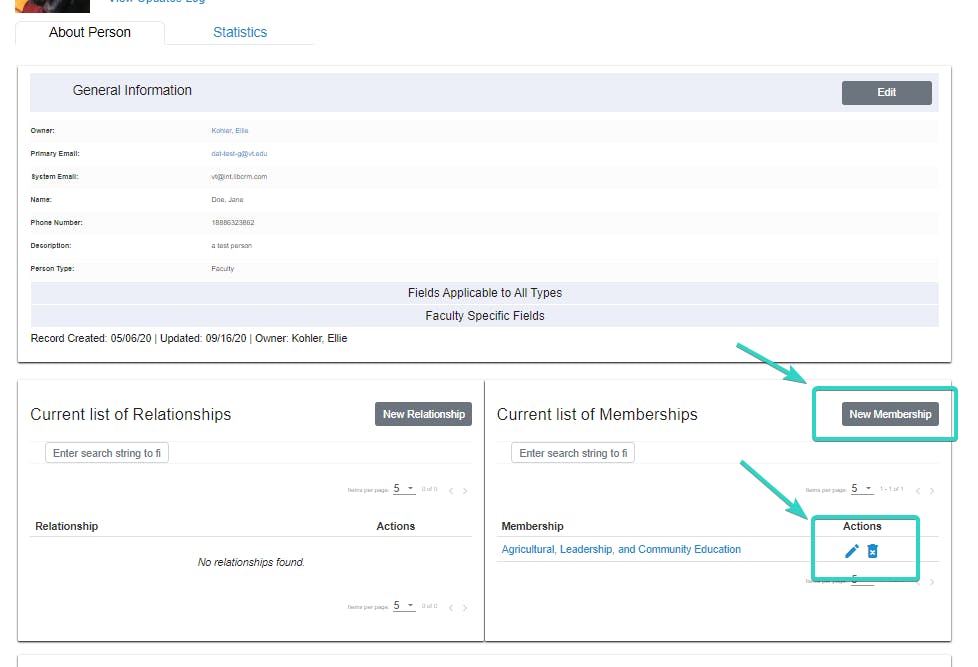Select the '1 - 1 of 1' Memberships range label
978x667 pixels.
click(891, 489)
